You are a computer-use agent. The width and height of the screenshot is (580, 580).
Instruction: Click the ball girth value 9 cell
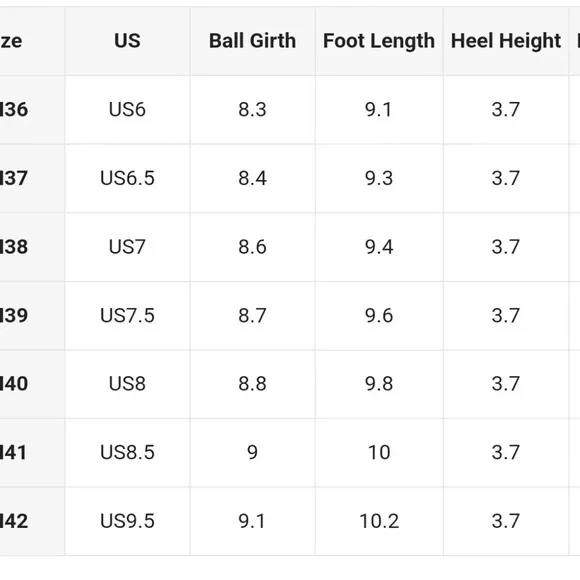click(x=253, y=452)
